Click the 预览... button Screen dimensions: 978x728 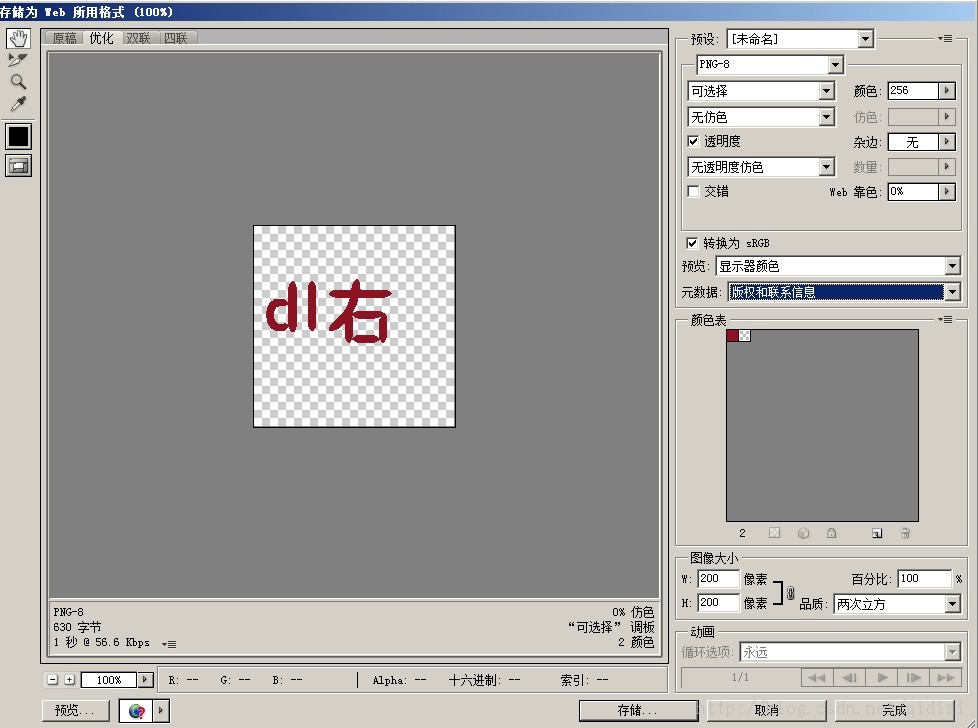(x=75, y=711)
